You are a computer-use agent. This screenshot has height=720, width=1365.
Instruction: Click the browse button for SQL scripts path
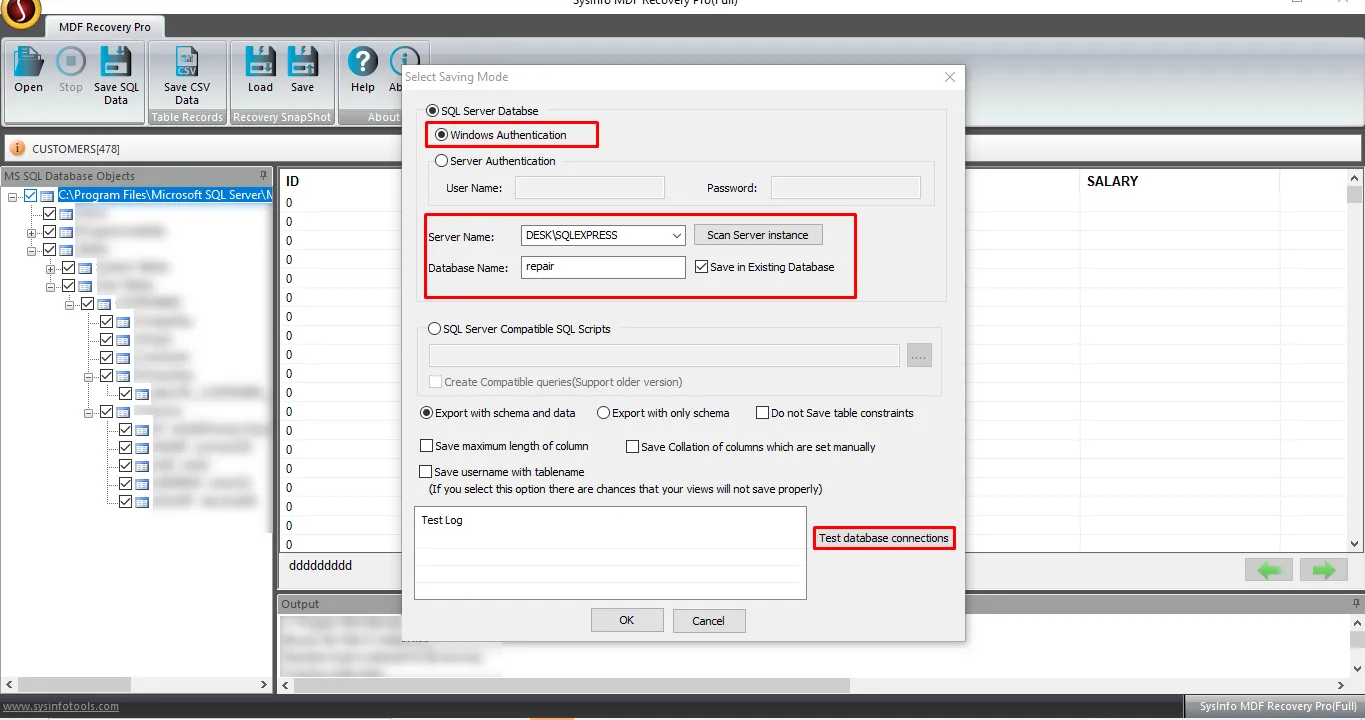pos(919,355)
